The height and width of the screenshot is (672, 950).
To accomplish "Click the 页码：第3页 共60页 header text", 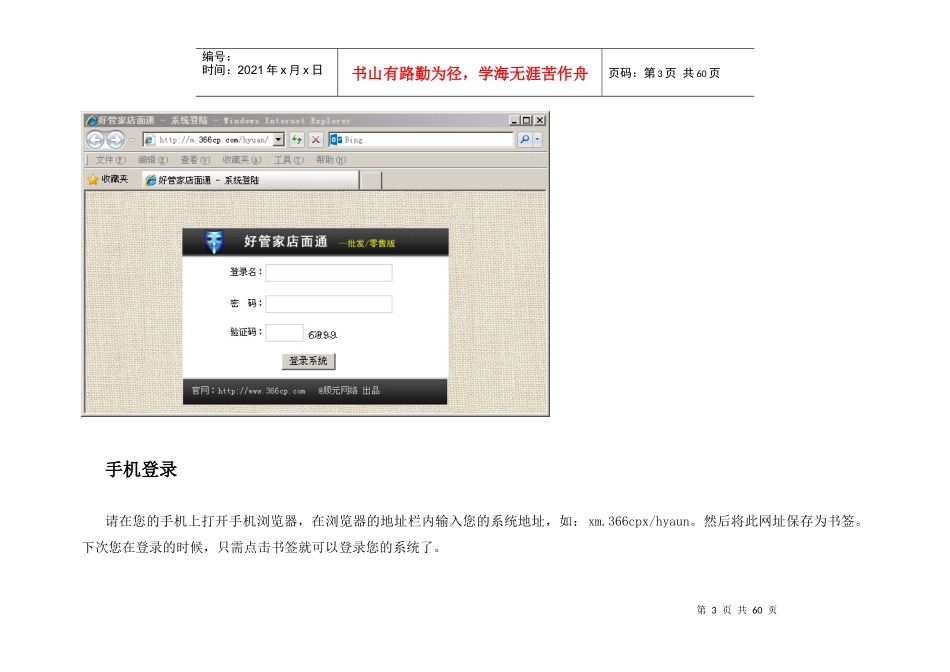I will tap(664, 73).
